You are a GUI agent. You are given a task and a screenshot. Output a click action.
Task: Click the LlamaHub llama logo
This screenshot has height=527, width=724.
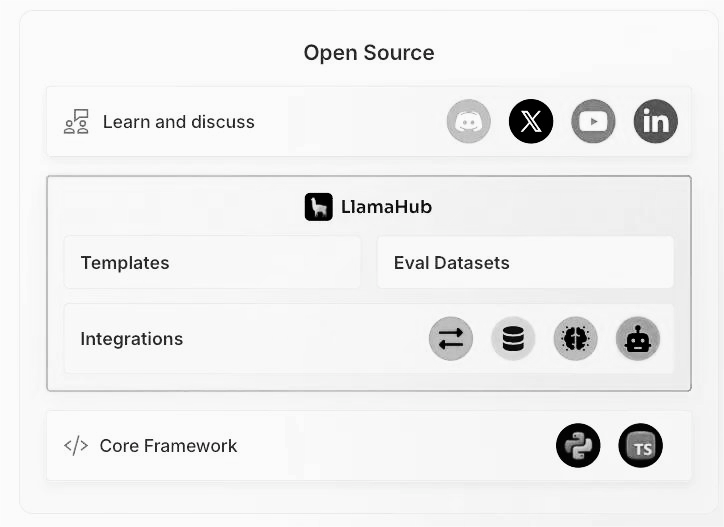pos(319,207)
